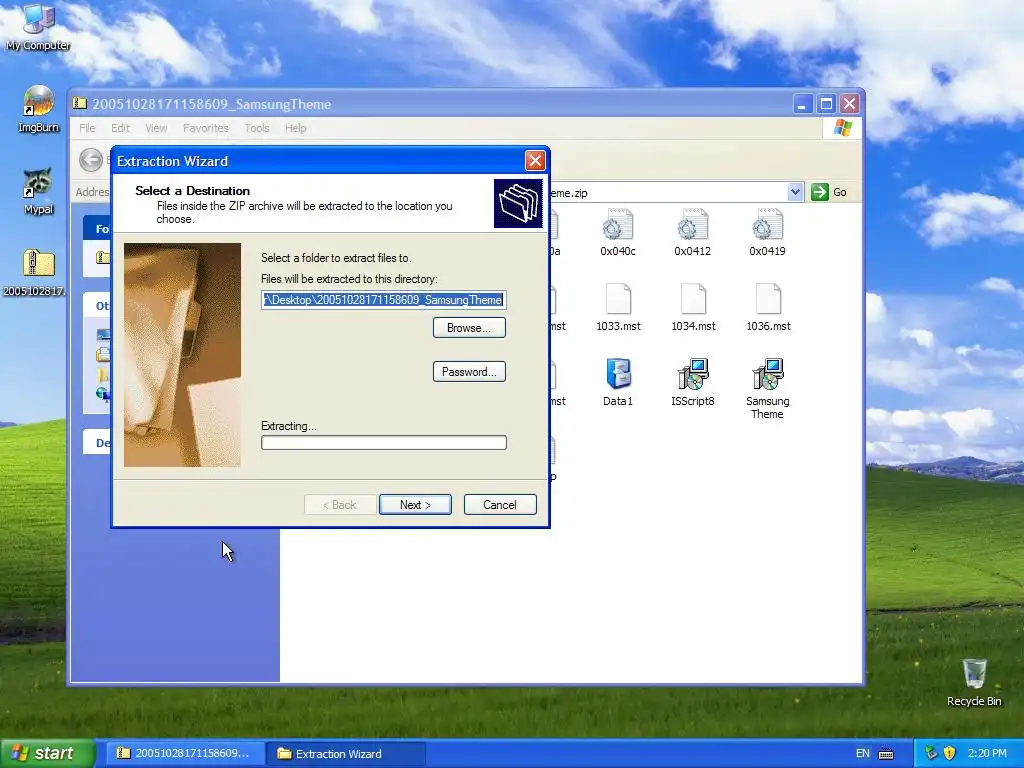Image resolution: width=1024 pixels, height=768 pixels.
Task: Maximize the SamsungTheme Explorer window
Action: (x=826, y=104)
